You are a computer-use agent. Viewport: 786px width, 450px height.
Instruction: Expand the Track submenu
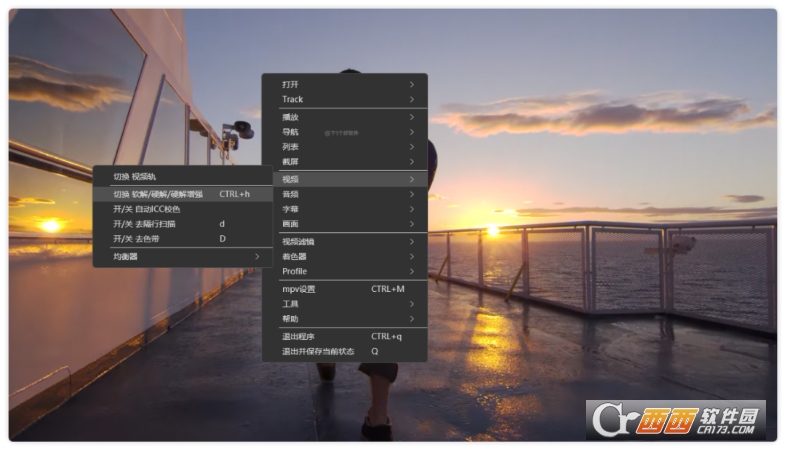[x=344, y=99]
